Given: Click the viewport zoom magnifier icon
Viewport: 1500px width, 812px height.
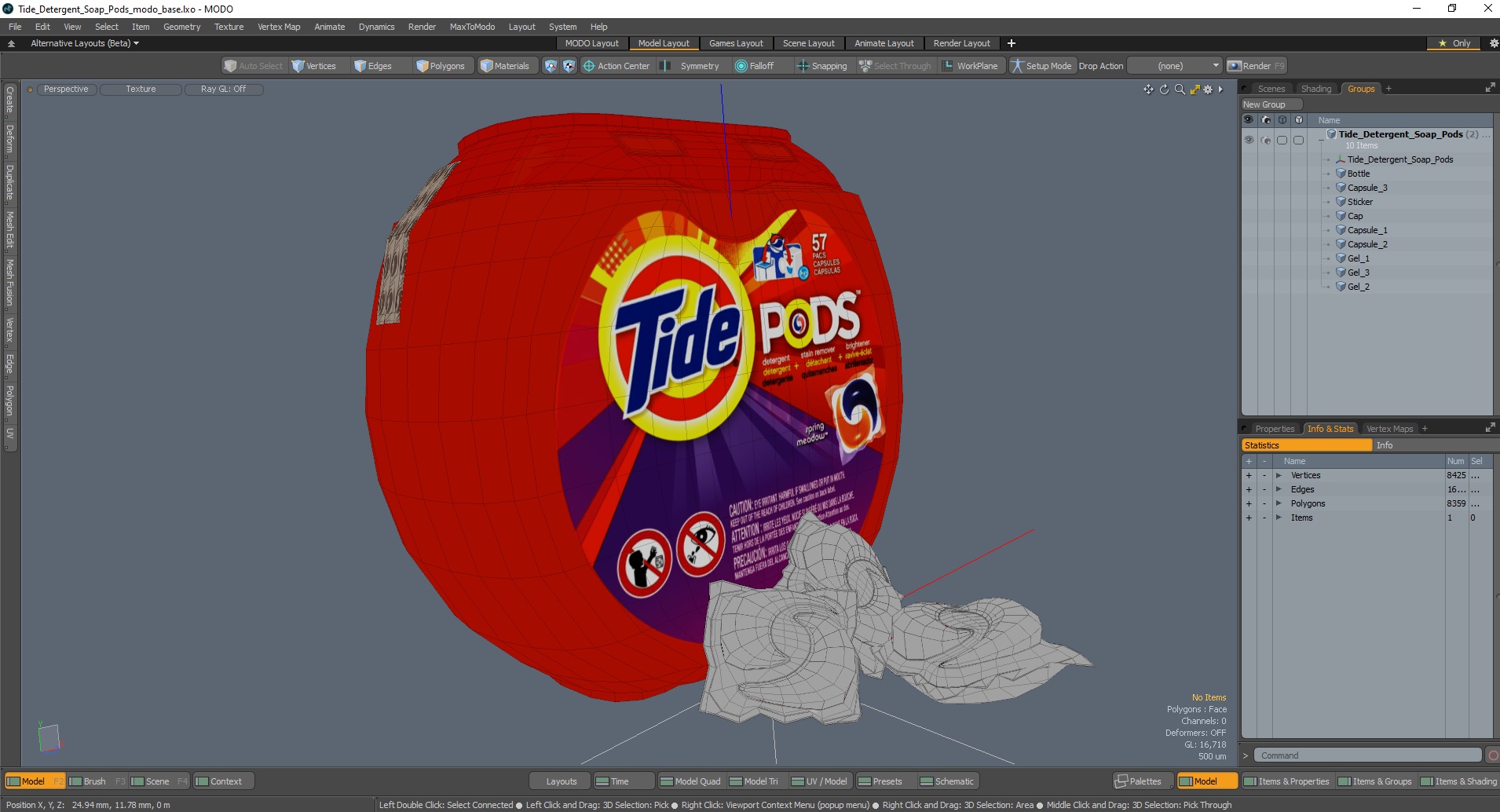Looking at the screenshot, I should [1180, 90].
